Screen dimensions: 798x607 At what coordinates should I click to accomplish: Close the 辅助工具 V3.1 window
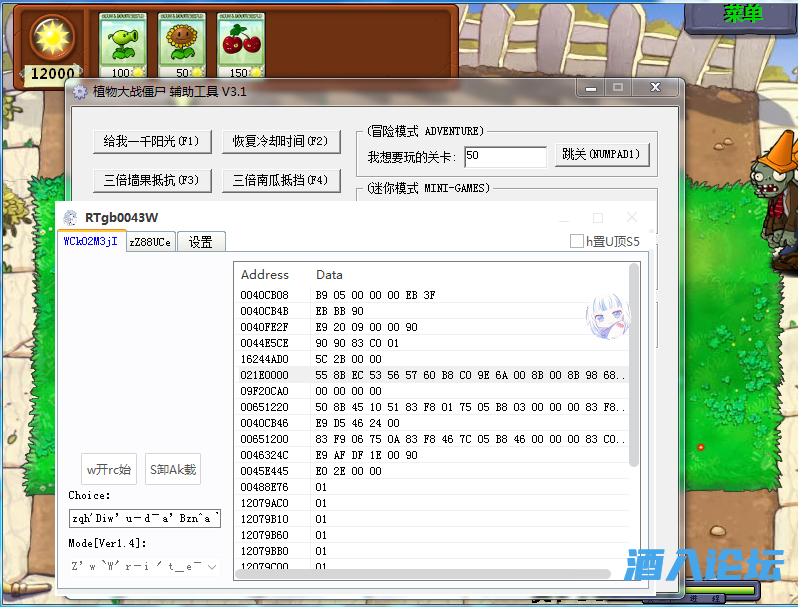[x=656, y=88]
